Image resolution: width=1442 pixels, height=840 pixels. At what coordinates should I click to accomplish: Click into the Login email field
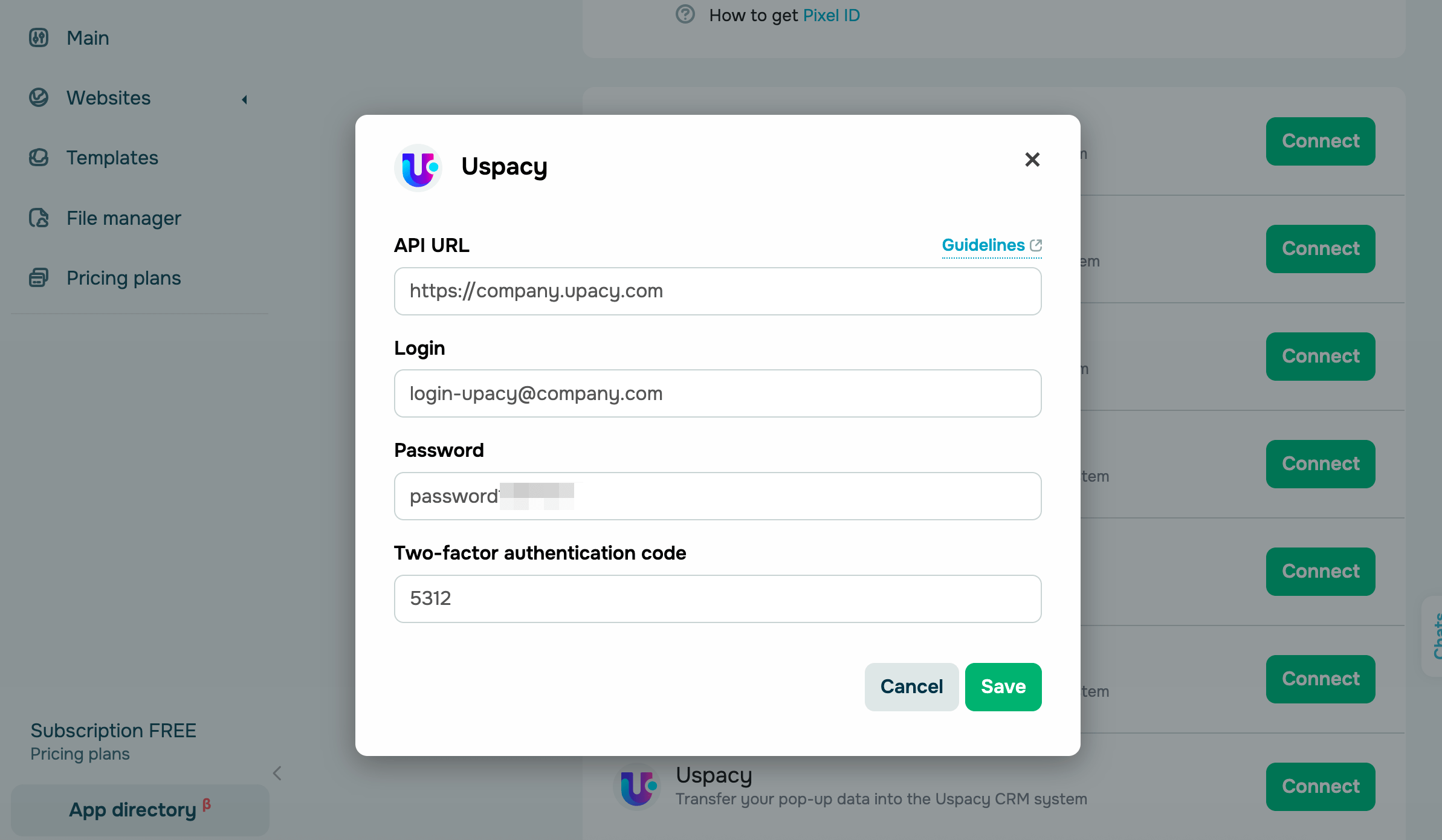717,393
